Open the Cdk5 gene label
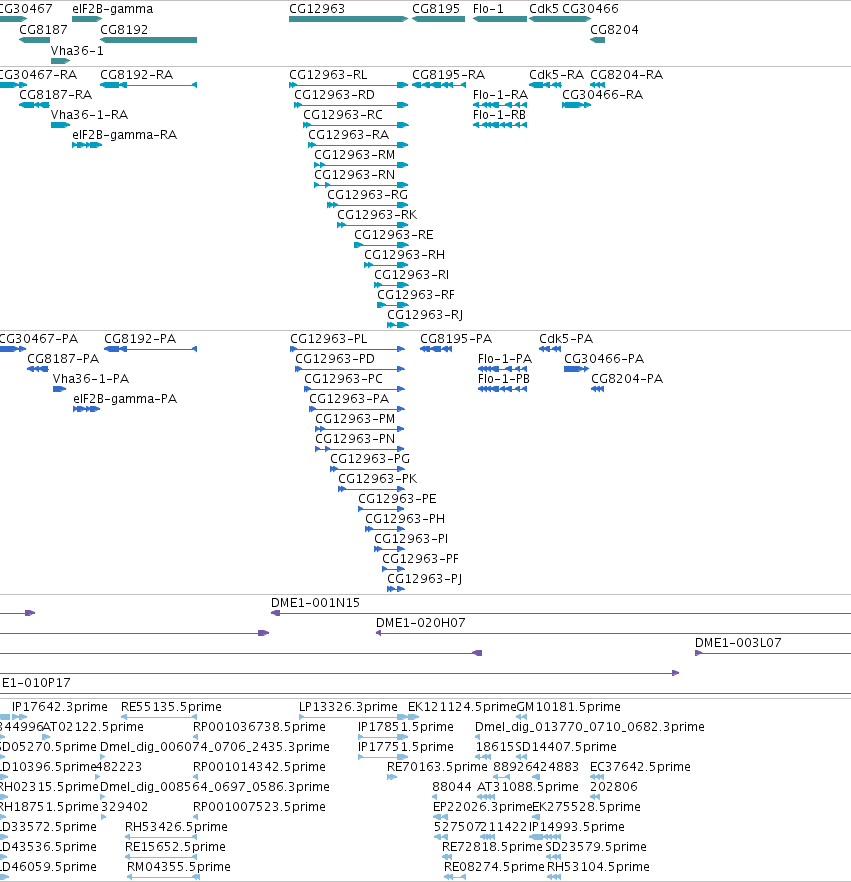Viewport: 851px width, 882px height. [544, 9]
